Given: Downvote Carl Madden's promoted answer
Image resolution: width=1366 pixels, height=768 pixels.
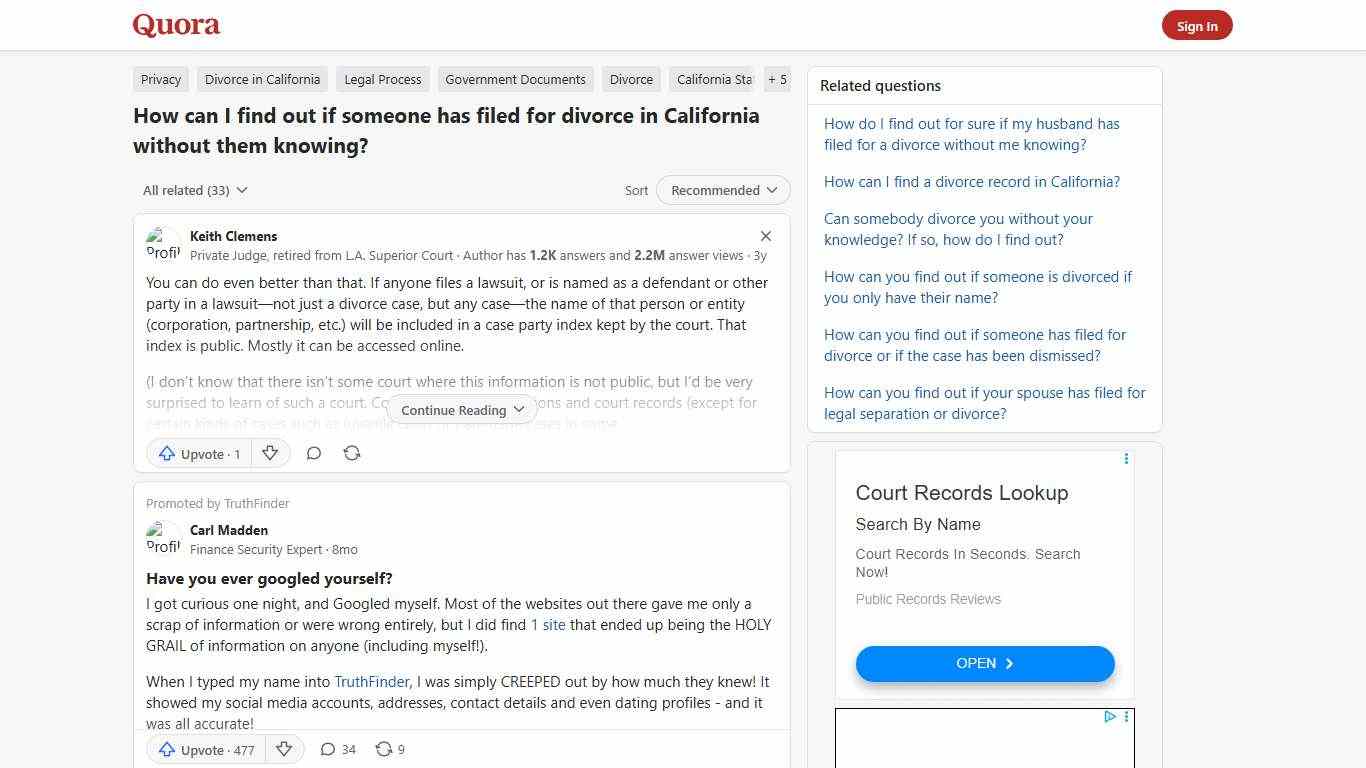Looking at the screenshot, I should click(284, 749).
